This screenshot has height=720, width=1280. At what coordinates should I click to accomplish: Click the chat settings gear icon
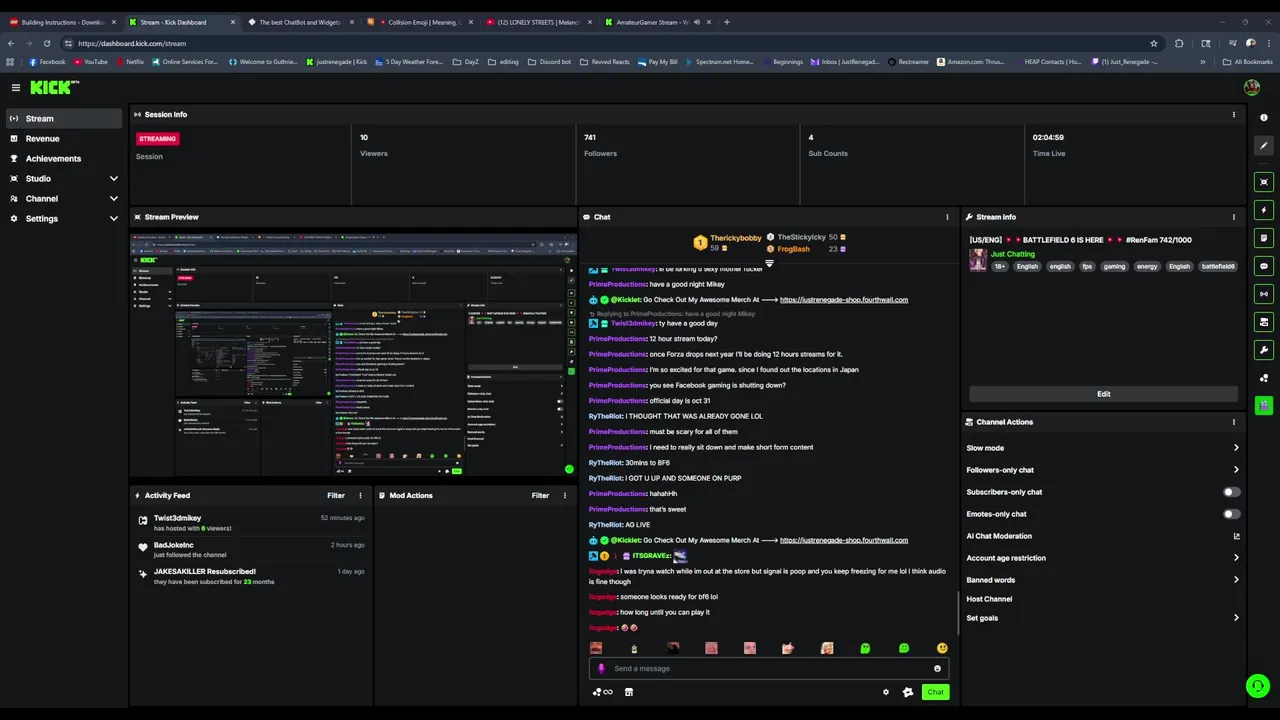click(x=885, y=692)
